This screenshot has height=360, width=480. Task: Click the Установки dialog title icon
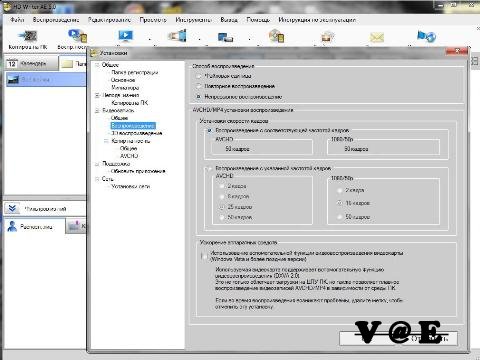pos(94,53)
